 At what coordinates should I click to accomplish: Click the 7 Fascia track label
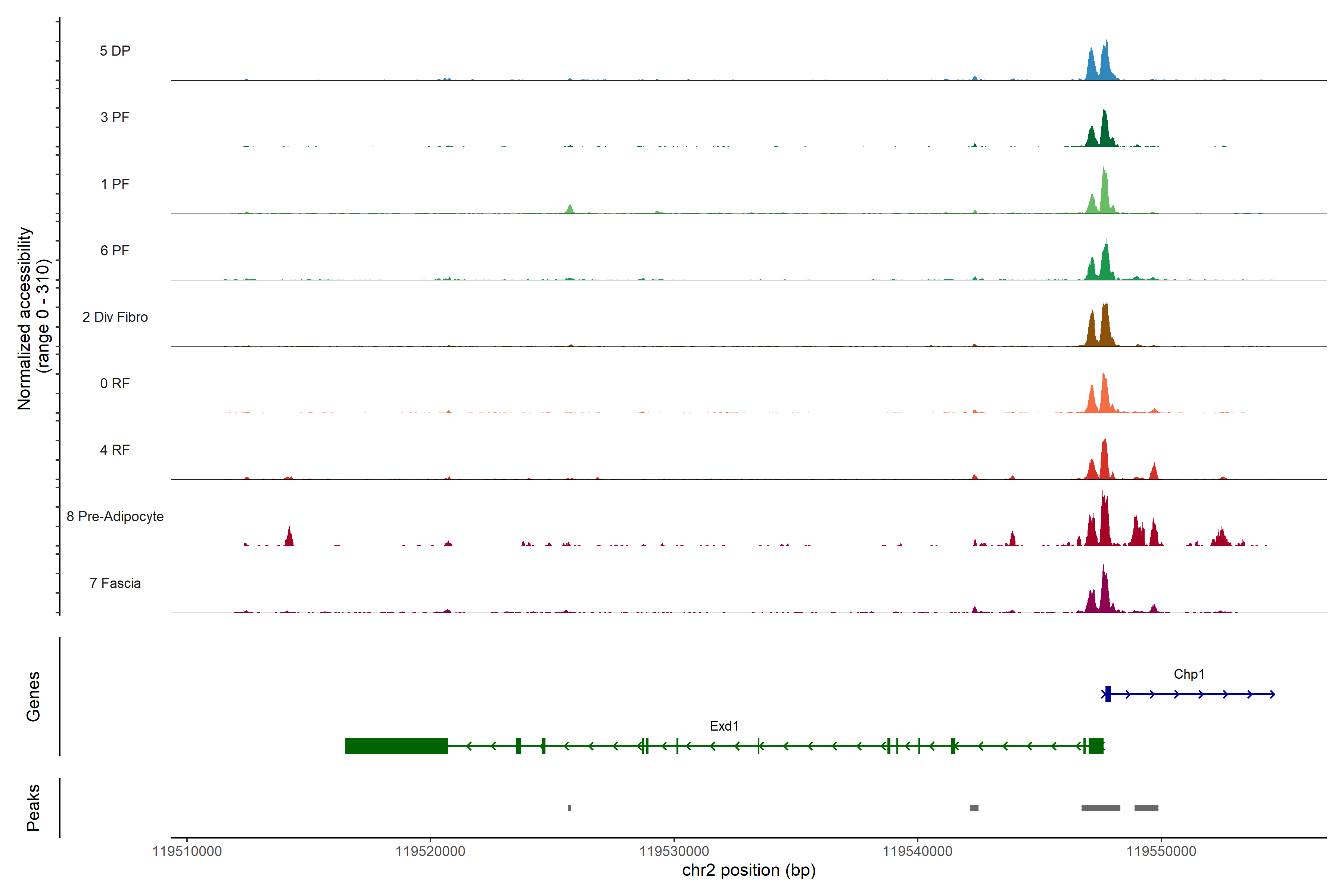(x=115, y=584)
